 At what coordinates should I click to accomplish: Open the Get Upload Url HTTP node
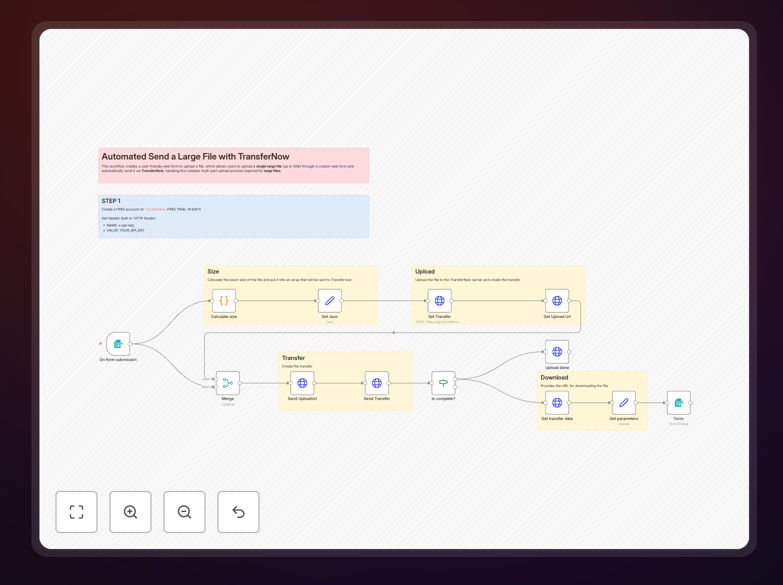coord(557,301)
